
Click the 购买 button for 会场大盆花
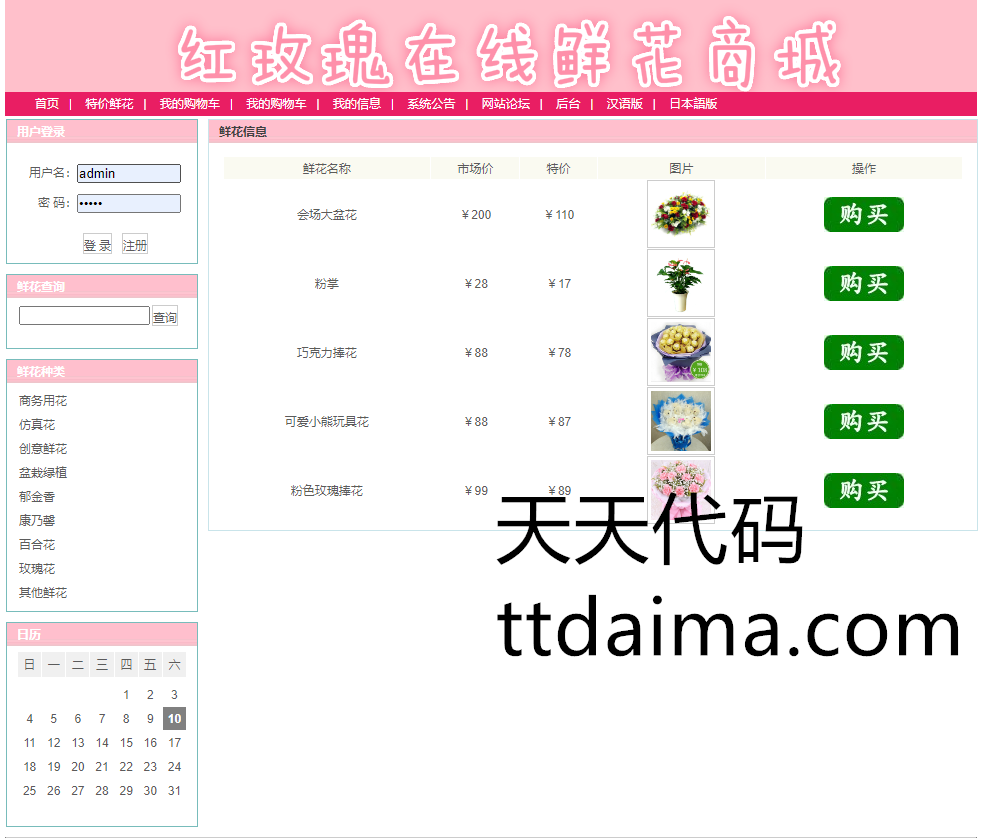click(863, 215)
